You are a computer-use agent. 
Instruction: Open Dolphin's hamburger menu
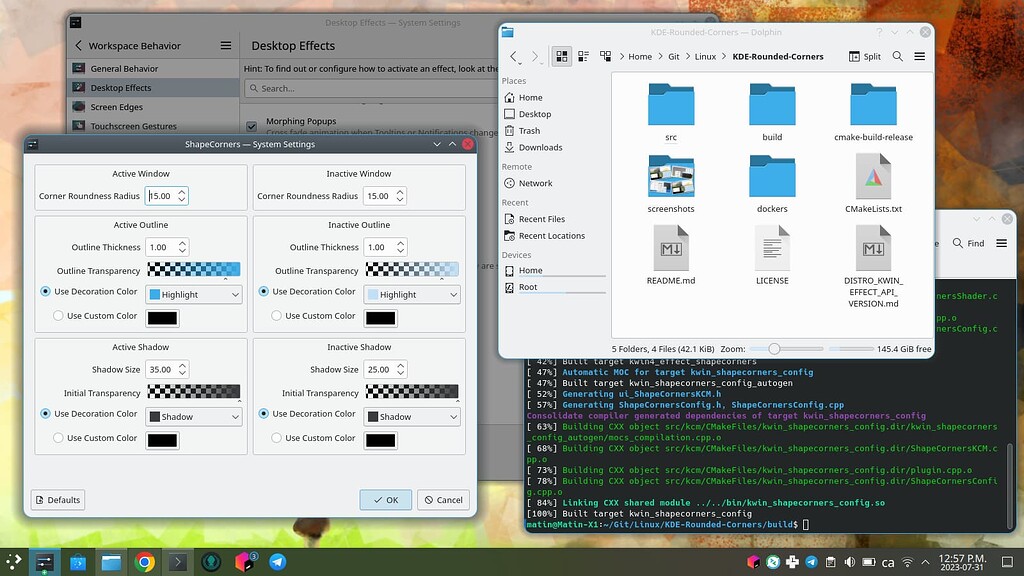tap(919, 56)
